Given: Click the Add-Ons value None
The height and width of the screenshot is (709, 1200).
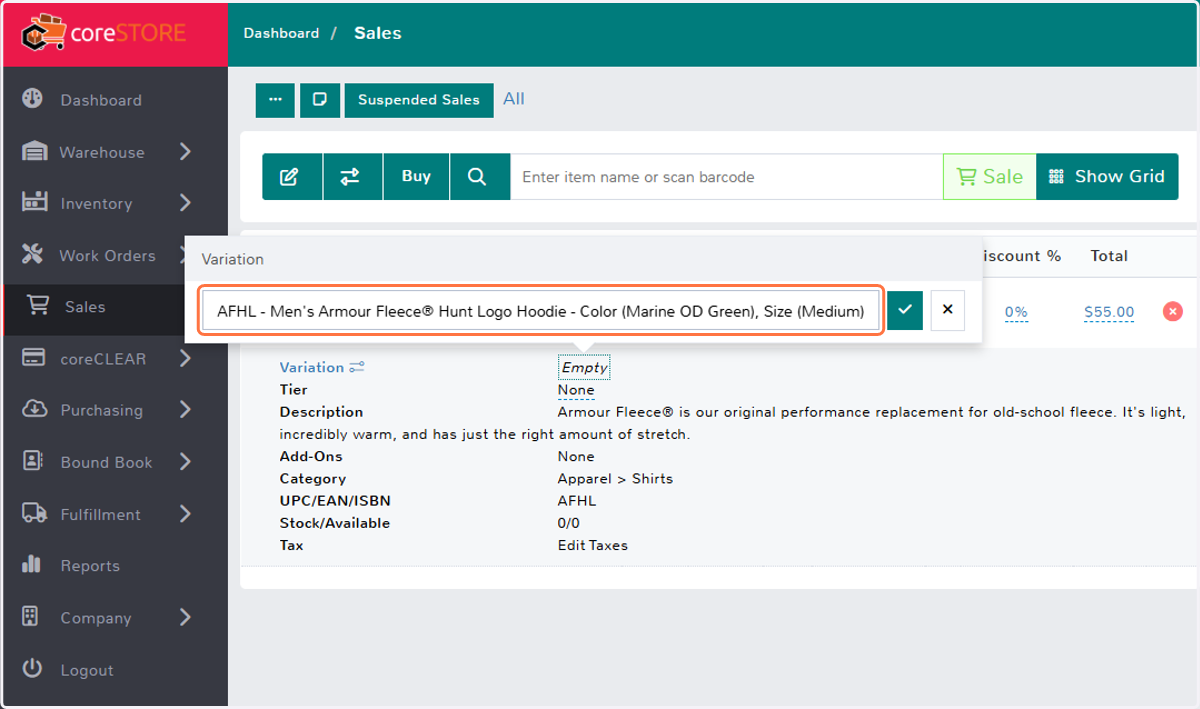Looking at the screenshot, I should [576, 457].
